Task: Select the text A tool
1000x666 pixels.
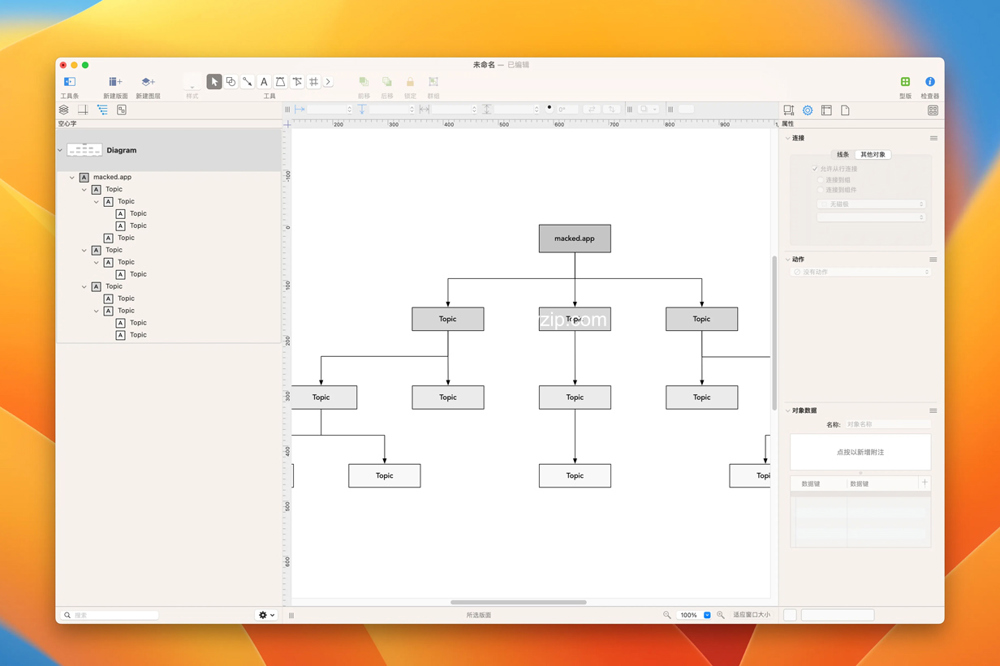Action: 263,82
